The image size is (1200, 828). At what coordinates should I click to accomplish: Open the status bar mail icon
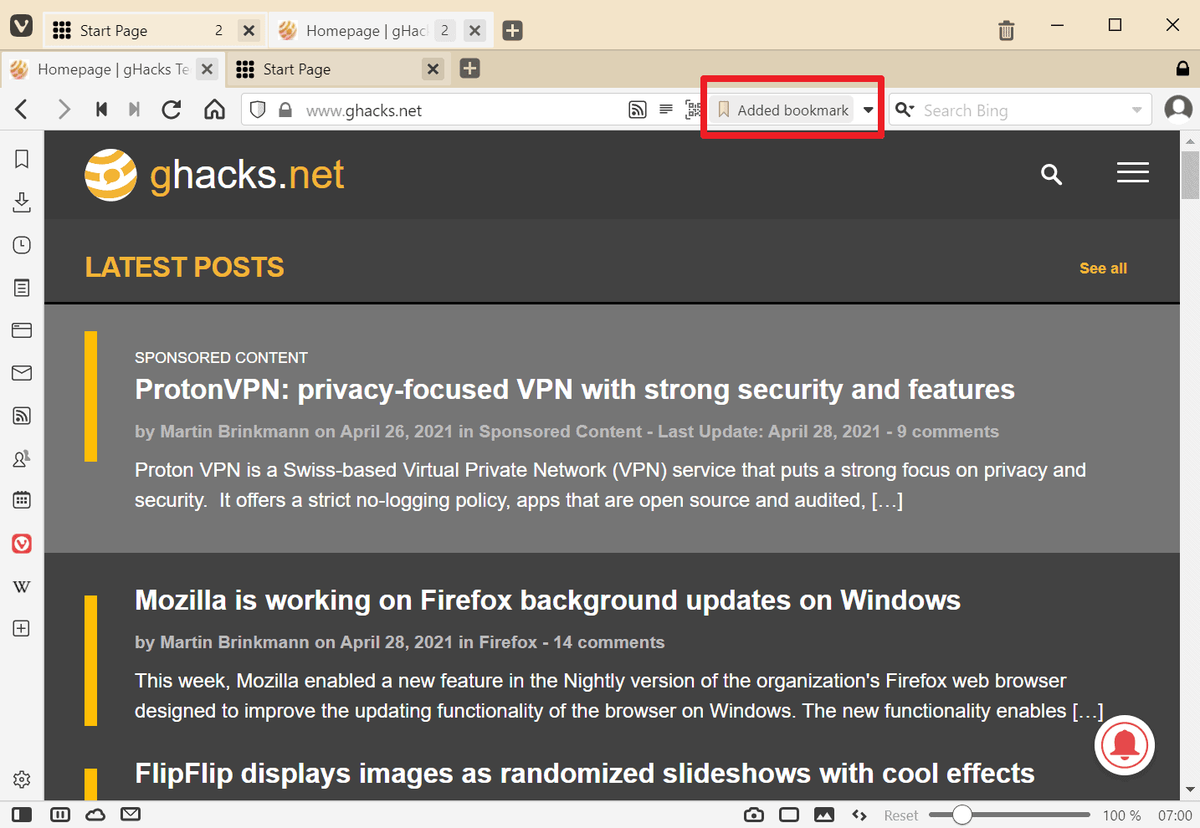[130, 815]
